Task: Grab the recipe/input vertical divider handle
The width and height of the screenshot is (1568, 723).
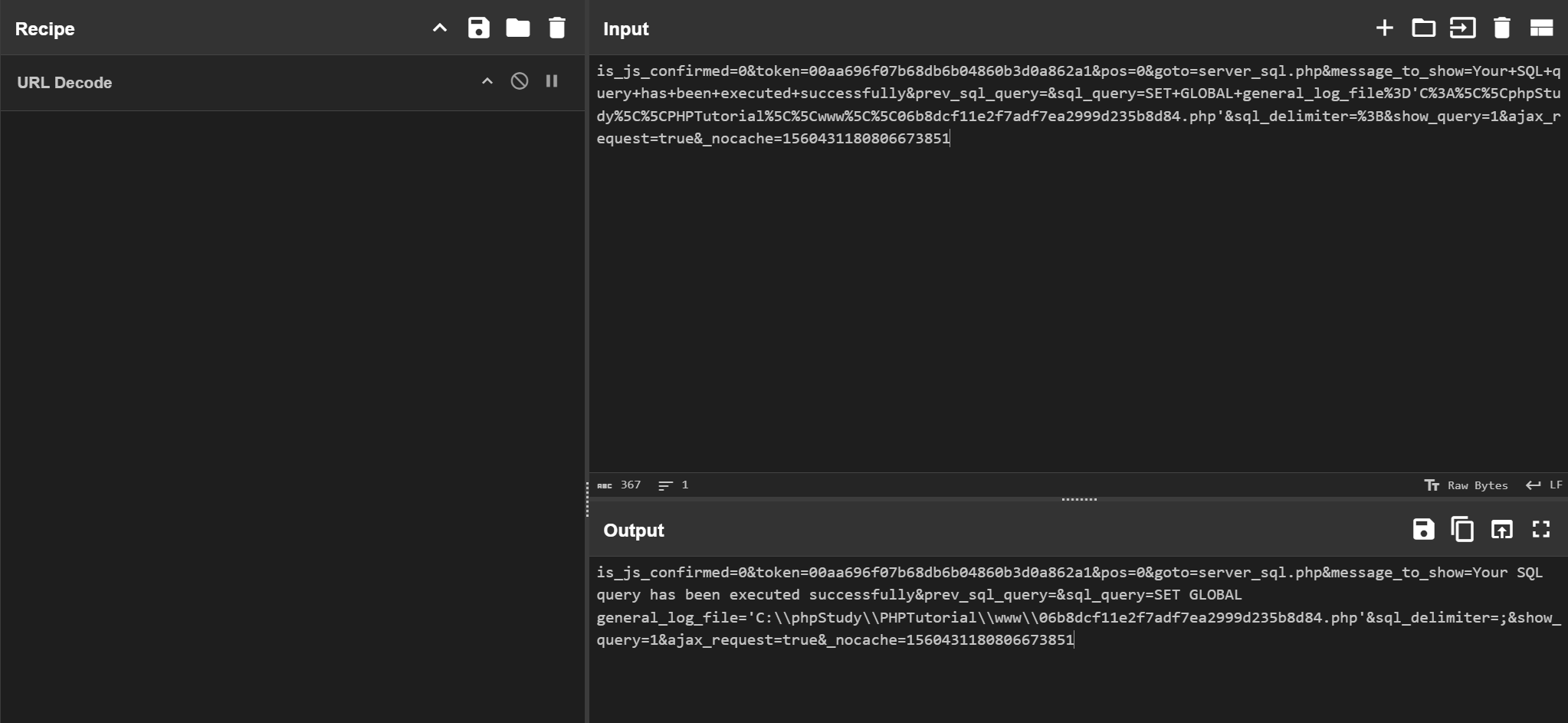Action: (587, 499)
